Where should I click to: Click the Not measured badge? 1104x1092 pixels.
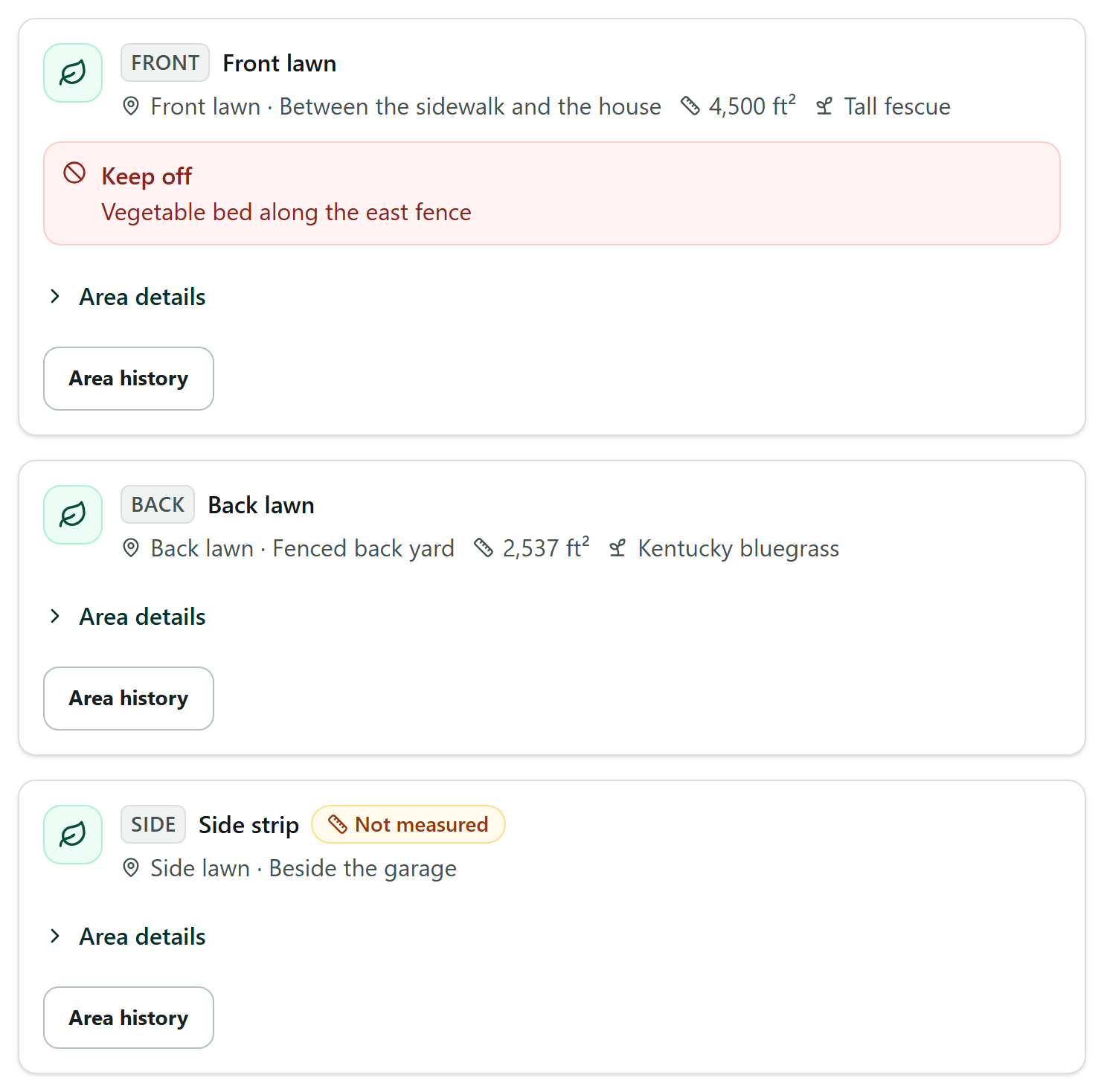(x=408, y=824)
